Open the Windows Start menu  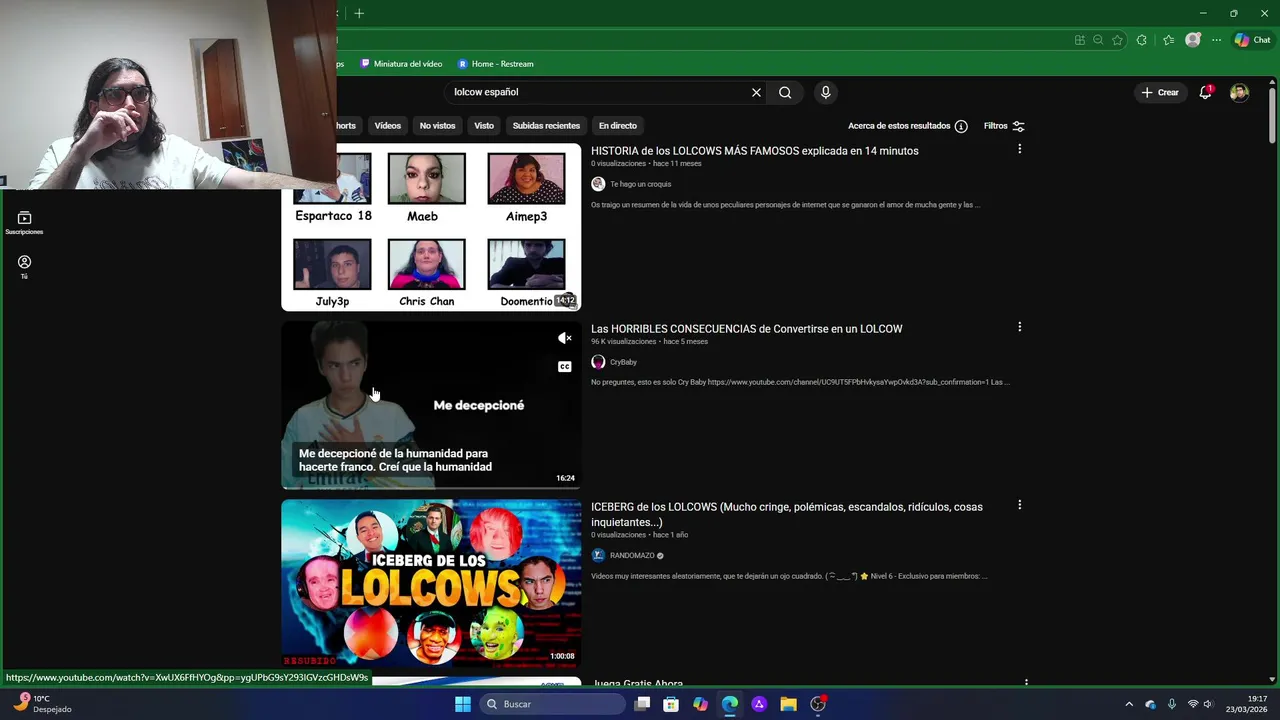point(463,704)
